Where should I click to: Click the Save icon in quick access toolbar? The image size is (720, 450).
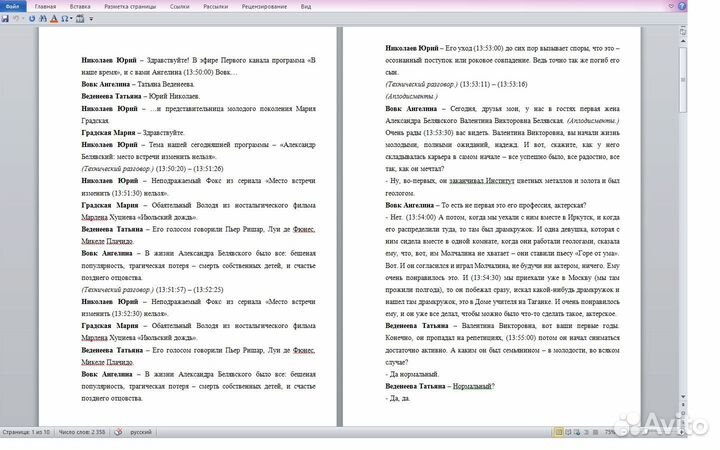(x=5, y=18)
